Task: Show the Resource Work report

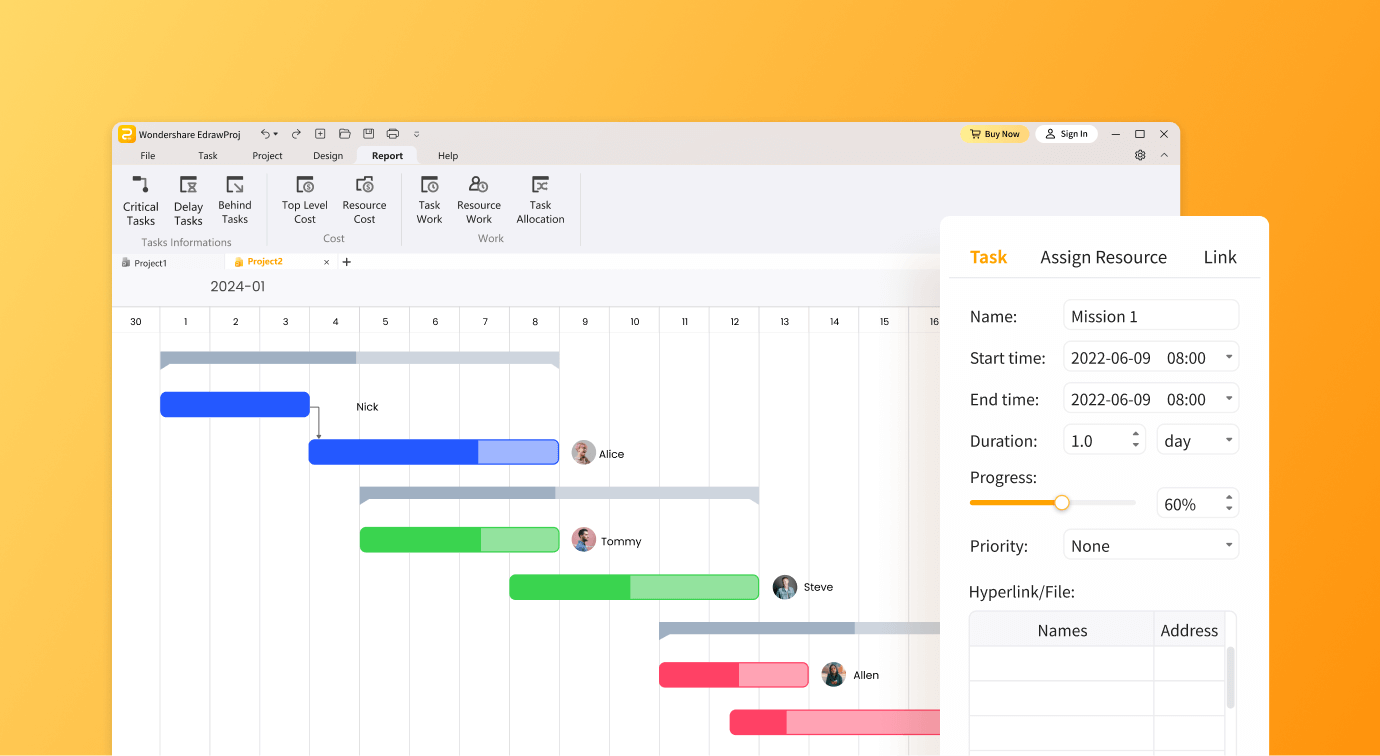Action: pos(479,200)
